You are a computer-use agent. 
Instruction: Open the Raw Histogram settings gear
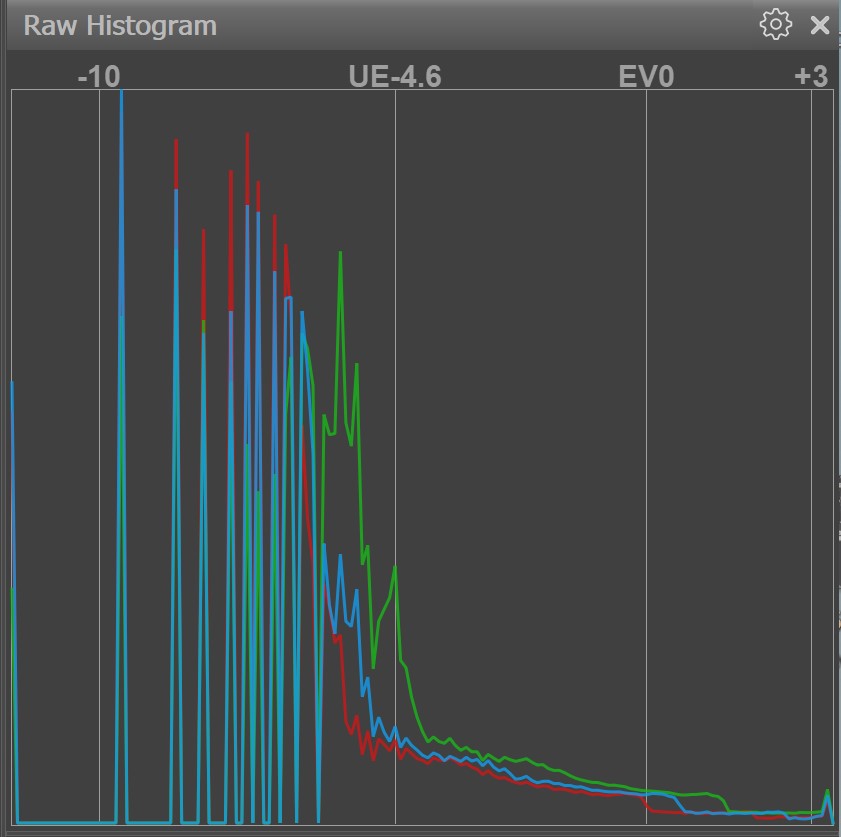pyautogui.click(x=775, y=25)
